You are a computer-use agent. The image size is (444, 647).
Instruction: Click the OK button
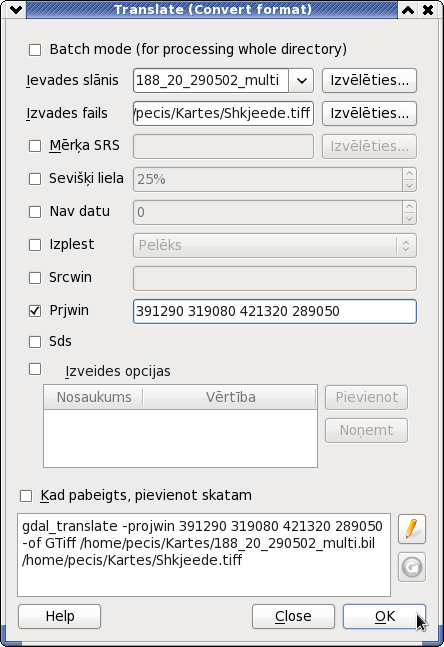pyautogui.click(x=384, y=616)
